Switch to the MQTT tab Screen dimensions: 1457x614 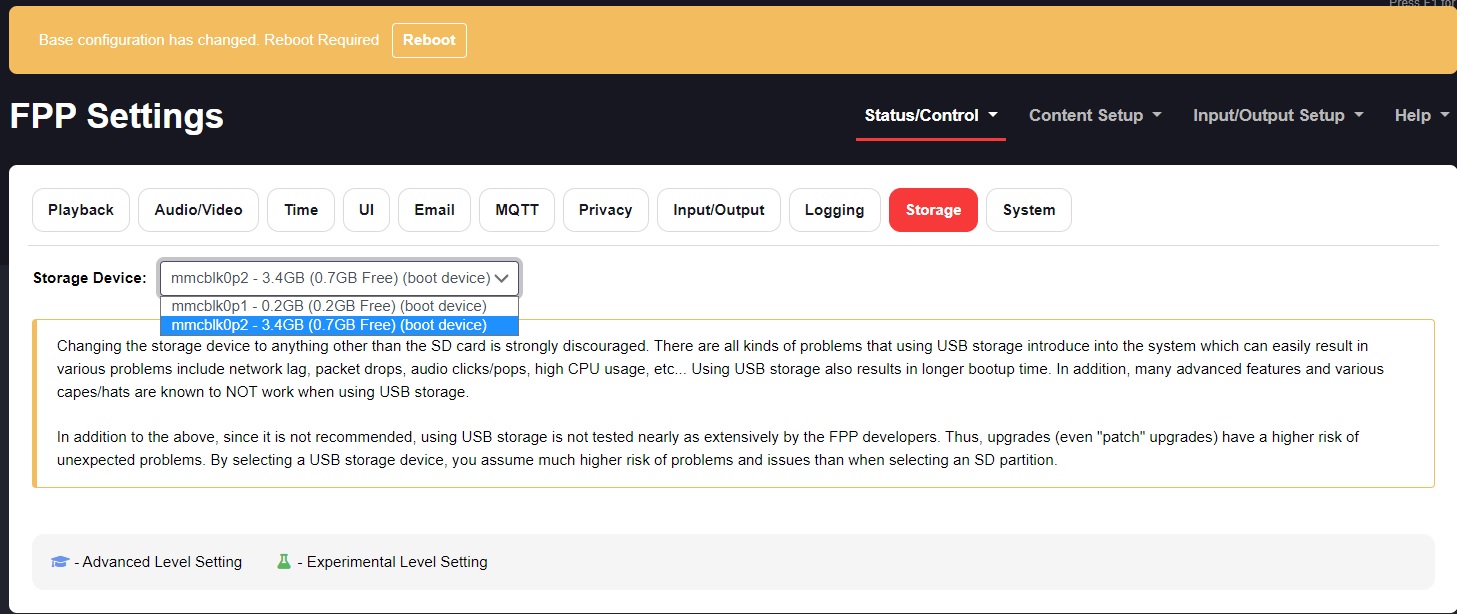(x=516, y=210)
